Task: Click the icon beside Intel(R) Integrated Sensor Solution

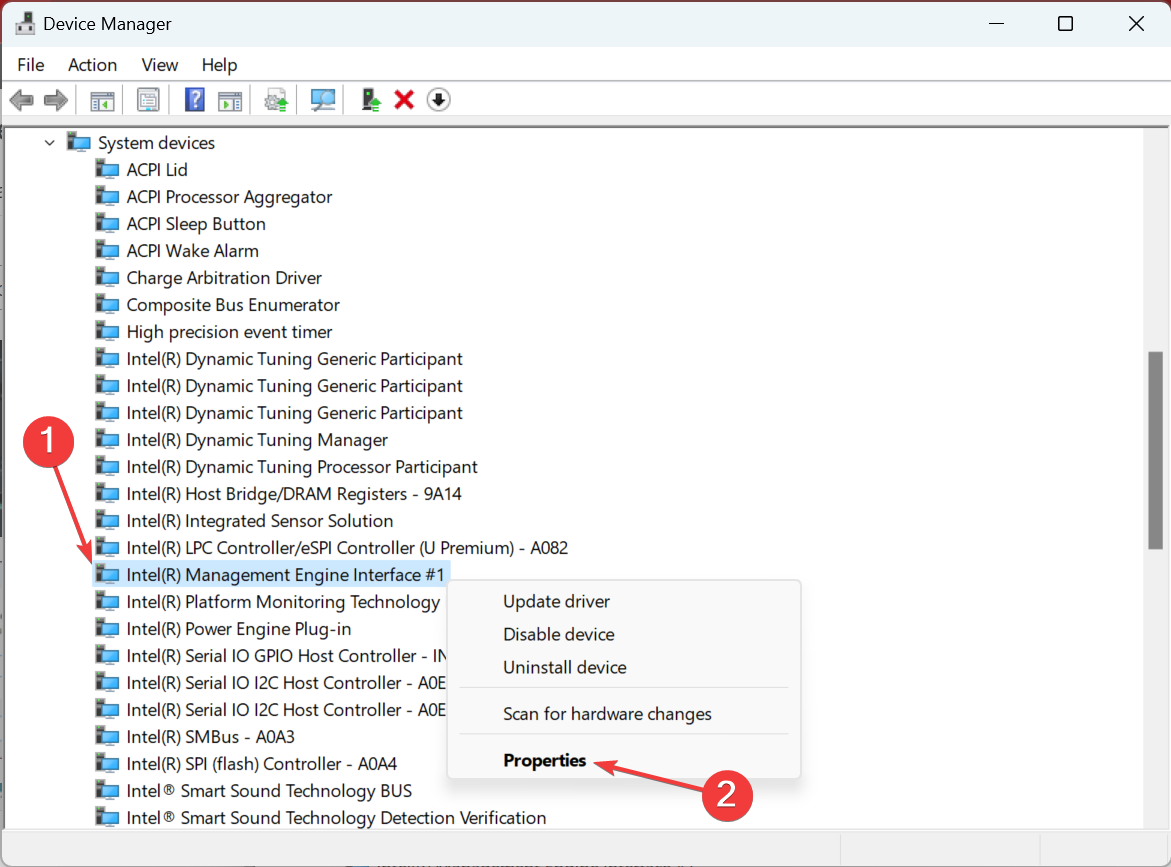Action: click(x=108, y=520)
